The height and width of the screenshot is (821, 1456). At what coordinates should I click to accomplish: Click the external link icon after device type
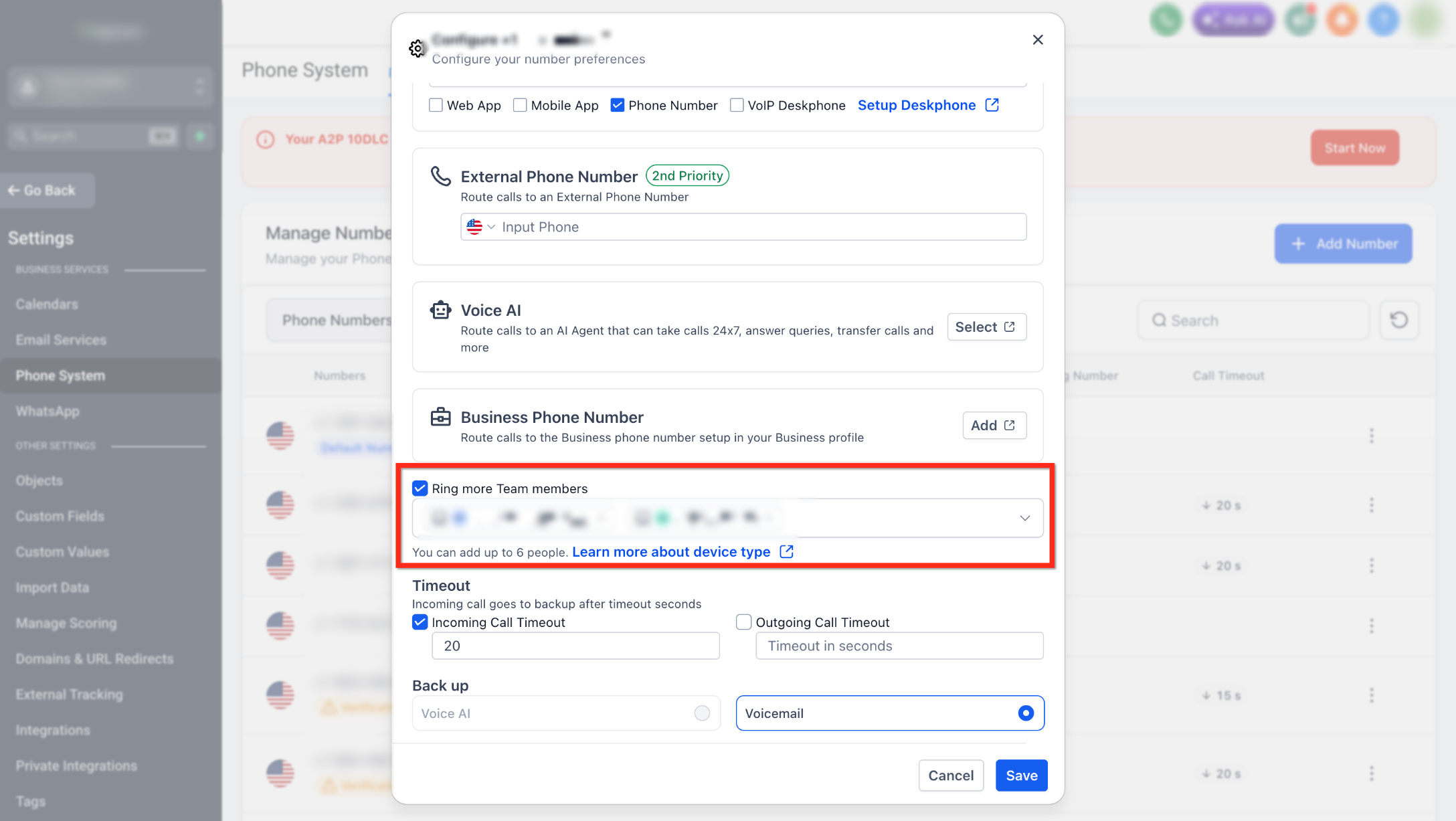[x=787, y=551]
